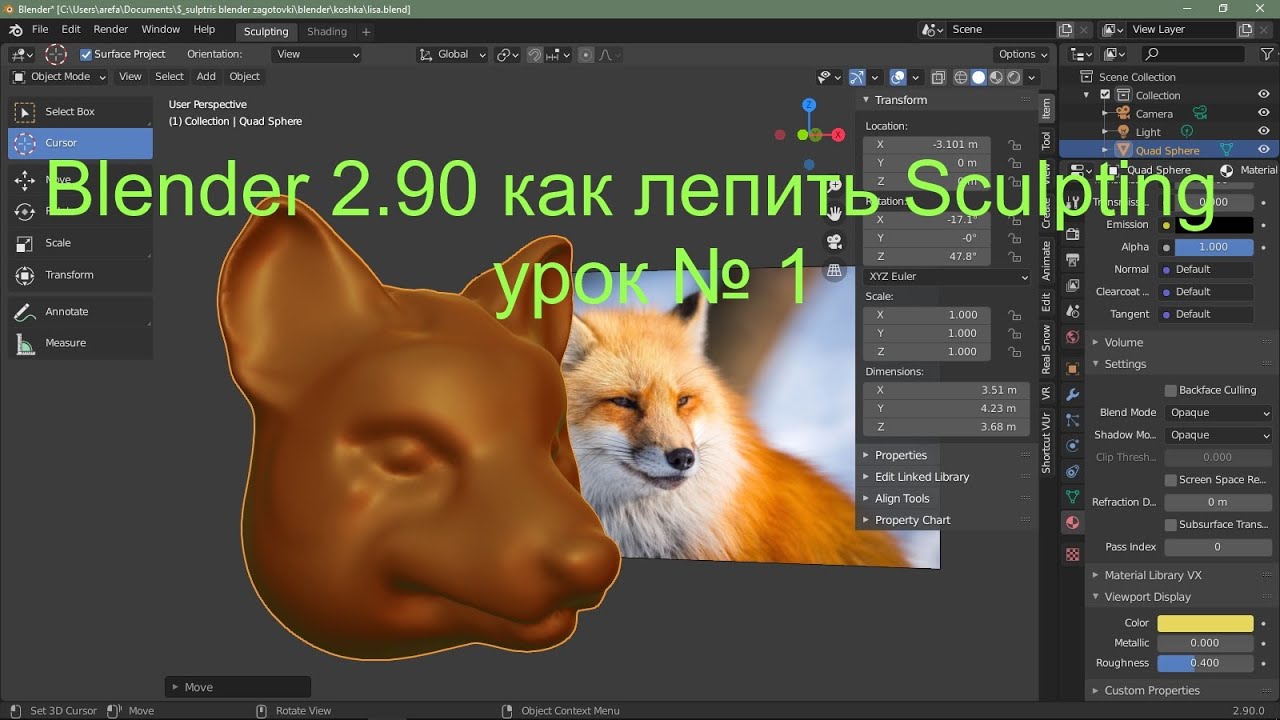Open Modifiers wrench properties tab
The height and width of the screenshot is (720, 1280).
[1073, 394]
